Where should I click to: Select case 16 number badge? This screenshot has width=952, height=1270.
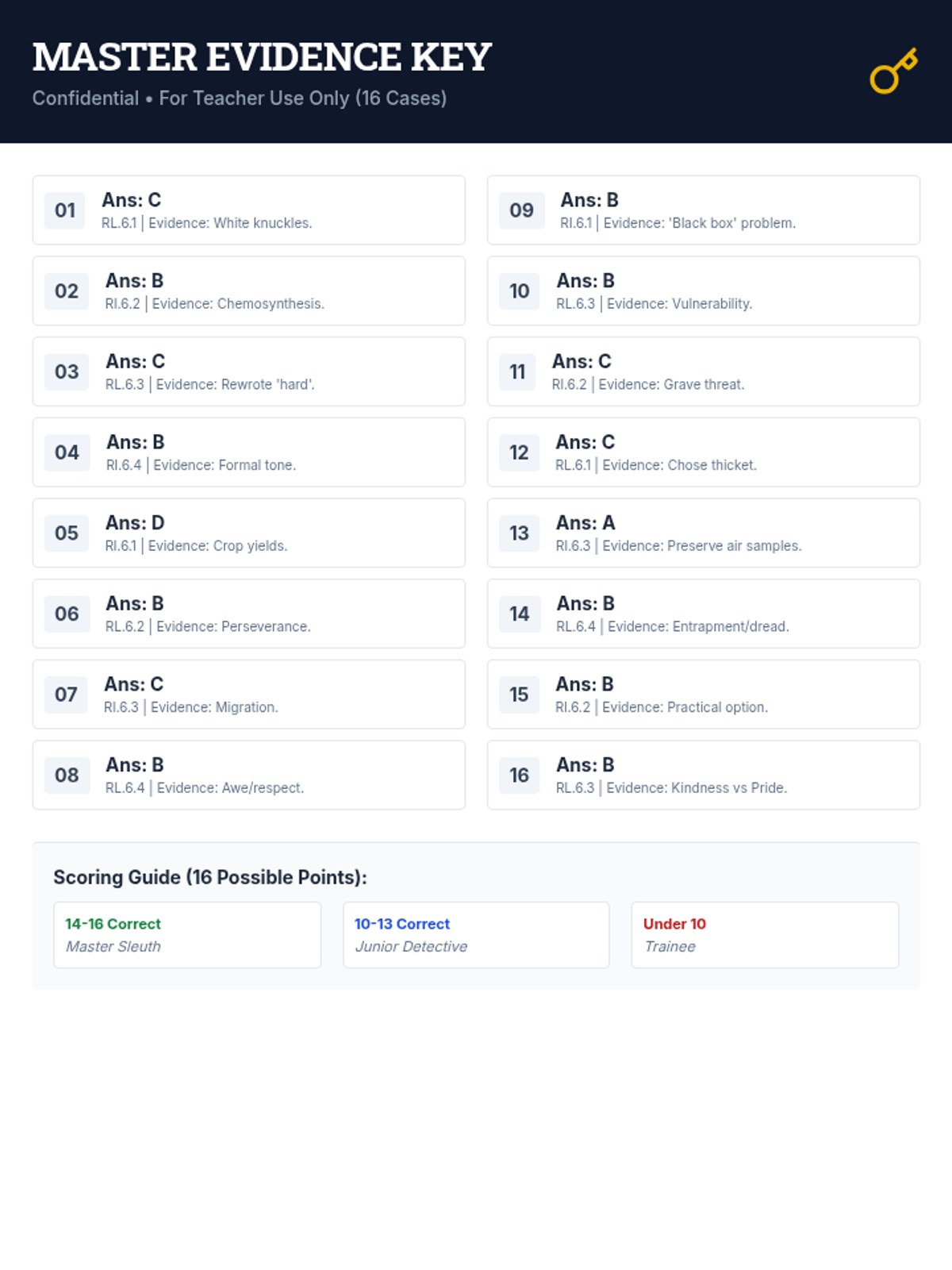519,775
